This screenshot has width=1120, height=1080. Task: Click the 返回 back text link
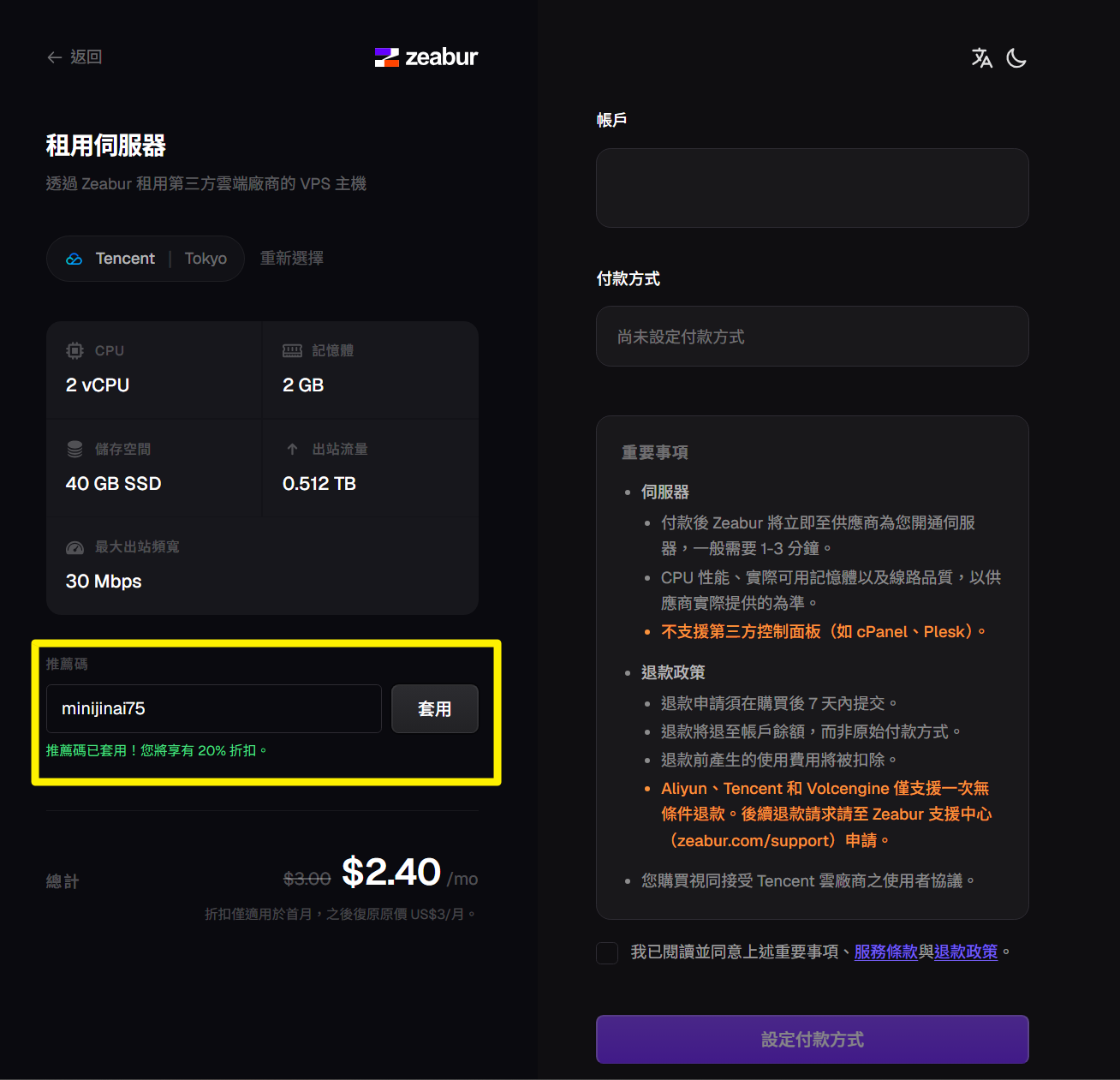coord(86,57)
